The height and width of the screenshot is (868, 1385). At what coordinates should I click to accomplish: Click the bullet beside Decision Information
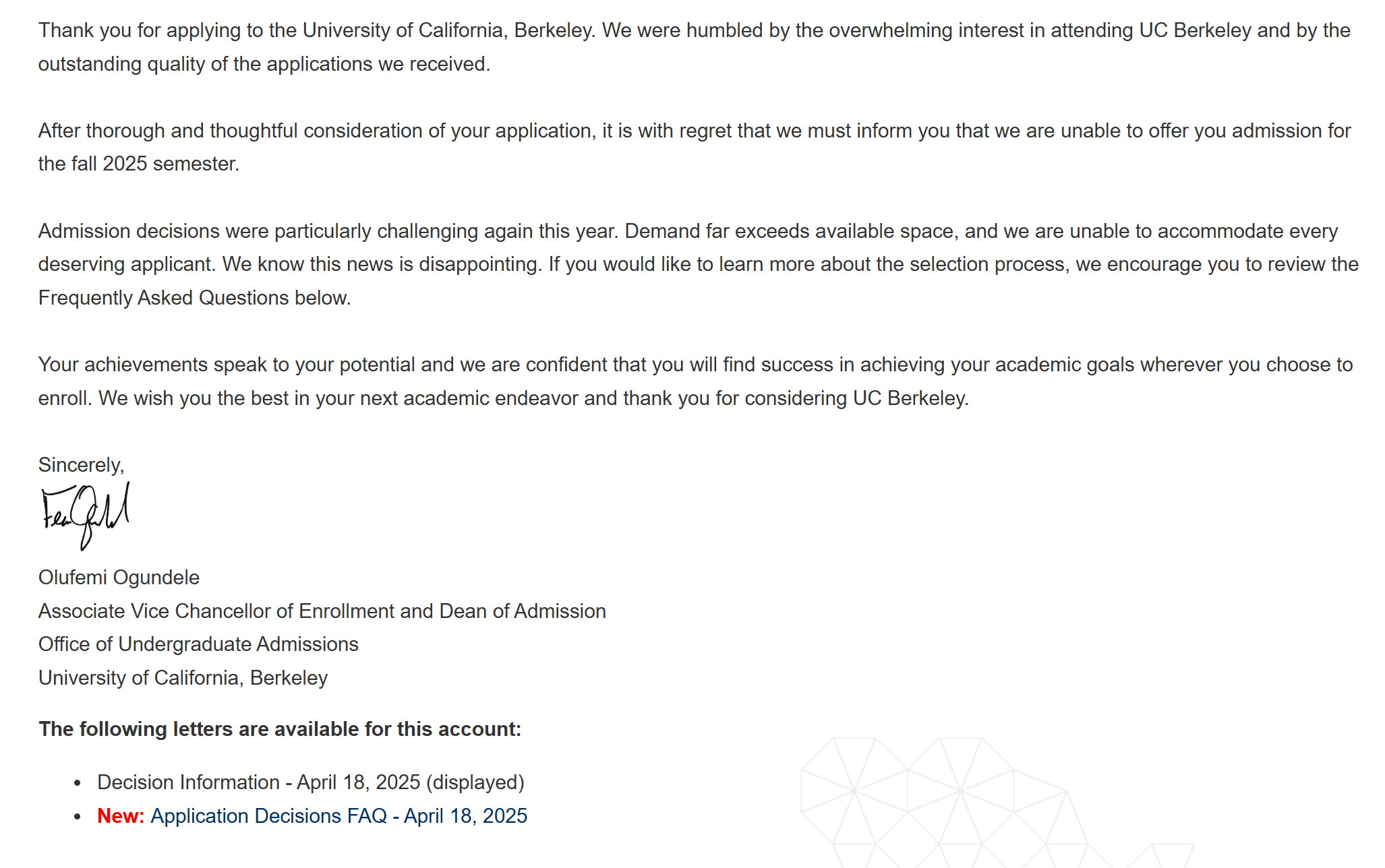click(x=78, y=783)
